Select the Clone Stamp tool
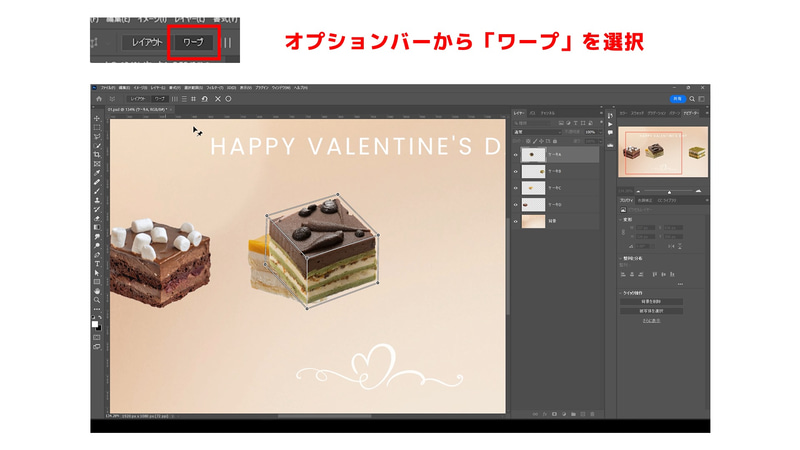 pos(97,200)
